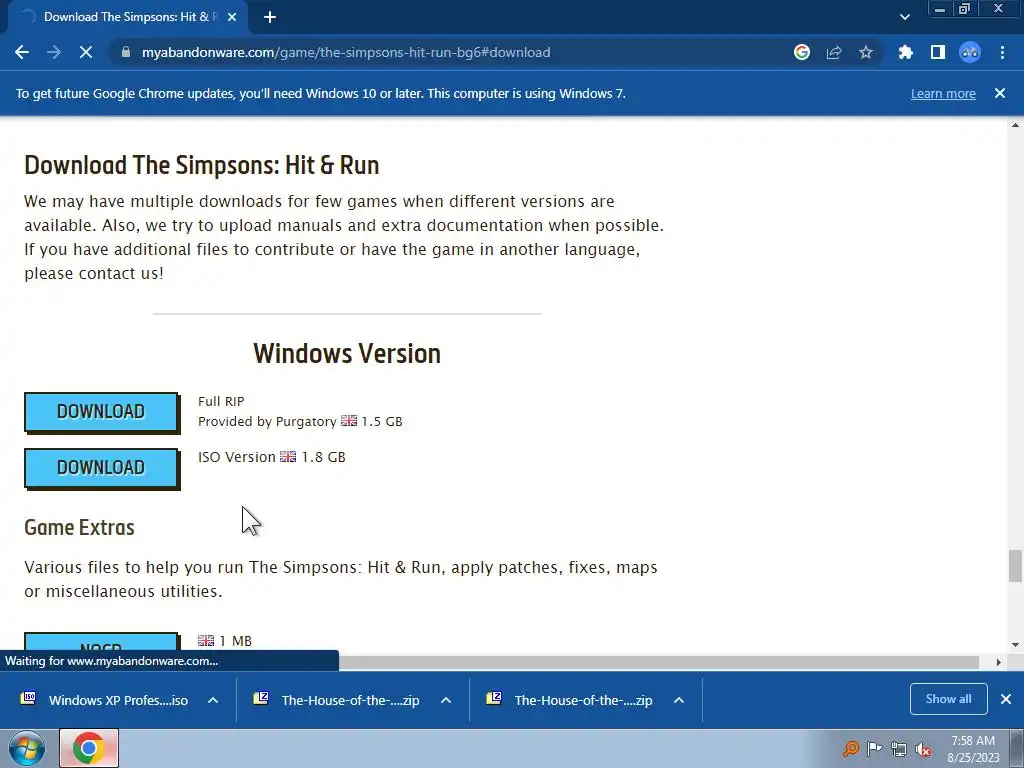This screenshot has width=1024, height=768.
Task: Open the Extensions puzzle icon
Action: tap(906, 52)
